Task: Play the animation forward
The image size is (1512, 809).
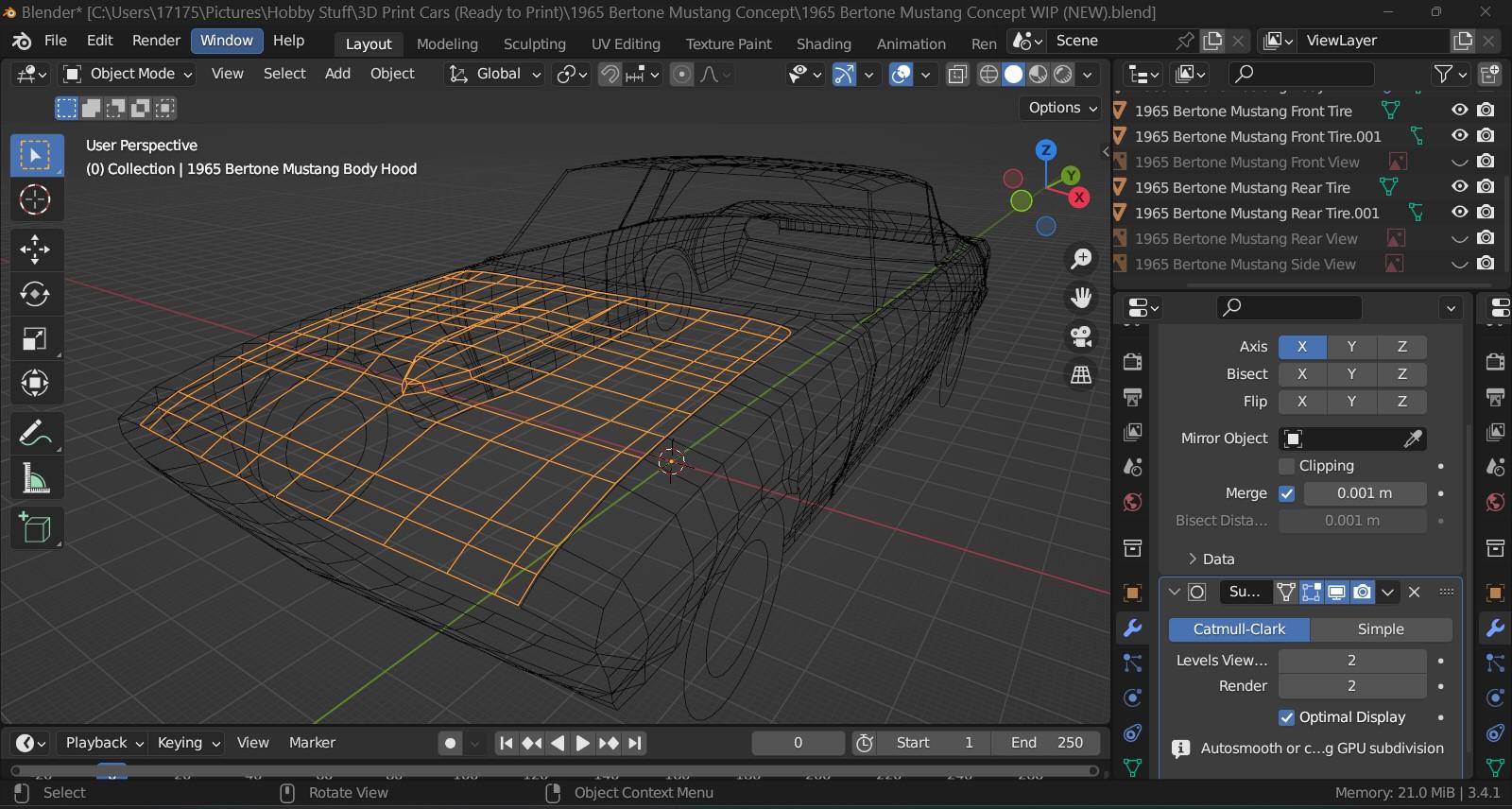Action: [582, 743]
